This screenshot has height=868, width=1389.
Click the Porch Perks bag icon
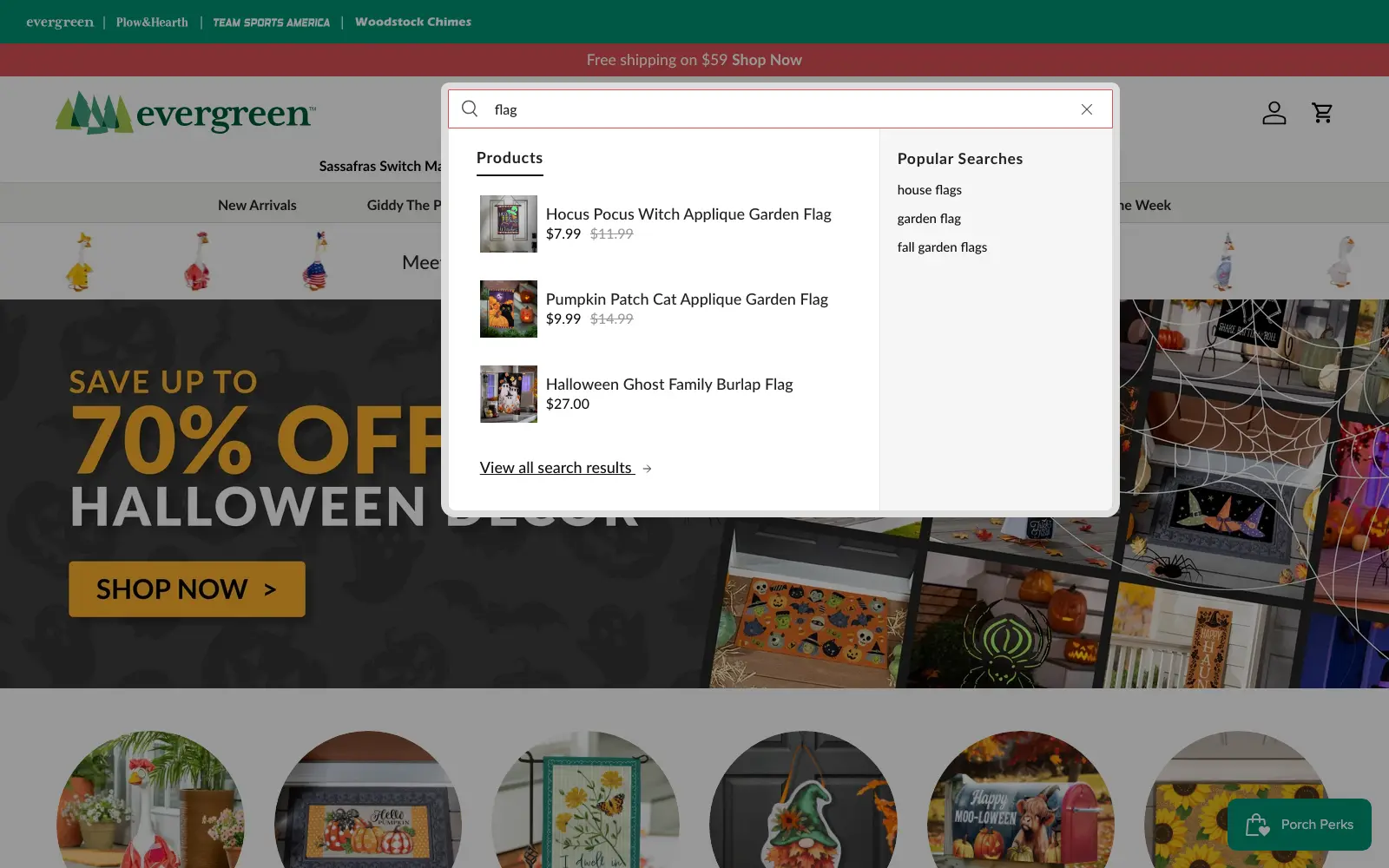click(1257, 825)
